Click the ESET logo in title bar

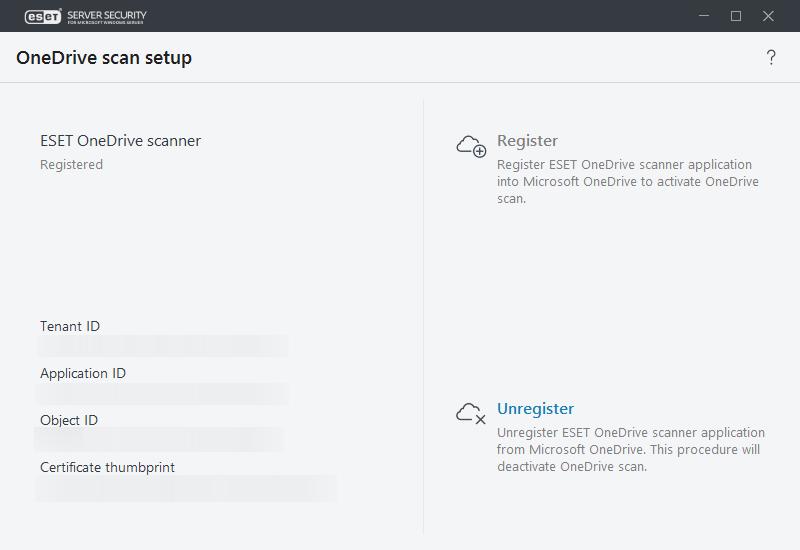tap(38, 16)
